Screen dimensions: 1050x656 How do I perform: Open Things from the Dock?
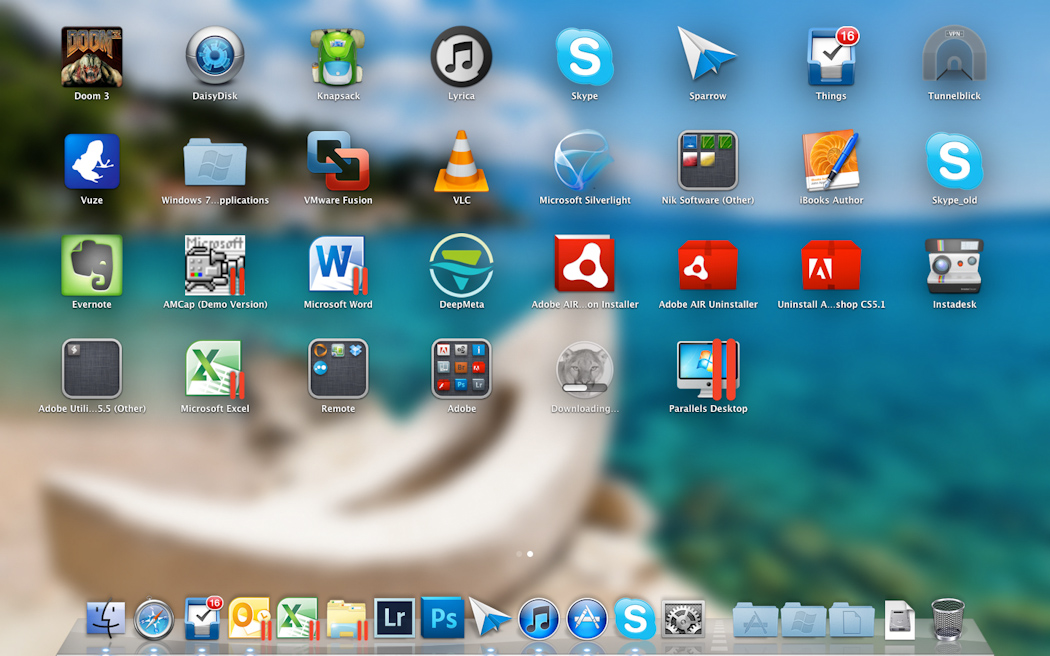[x=203, y=619]
